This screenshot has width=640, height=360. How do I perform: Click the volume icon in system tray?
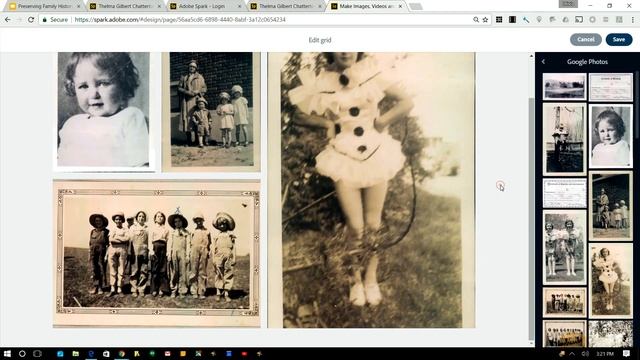[585, 353]
